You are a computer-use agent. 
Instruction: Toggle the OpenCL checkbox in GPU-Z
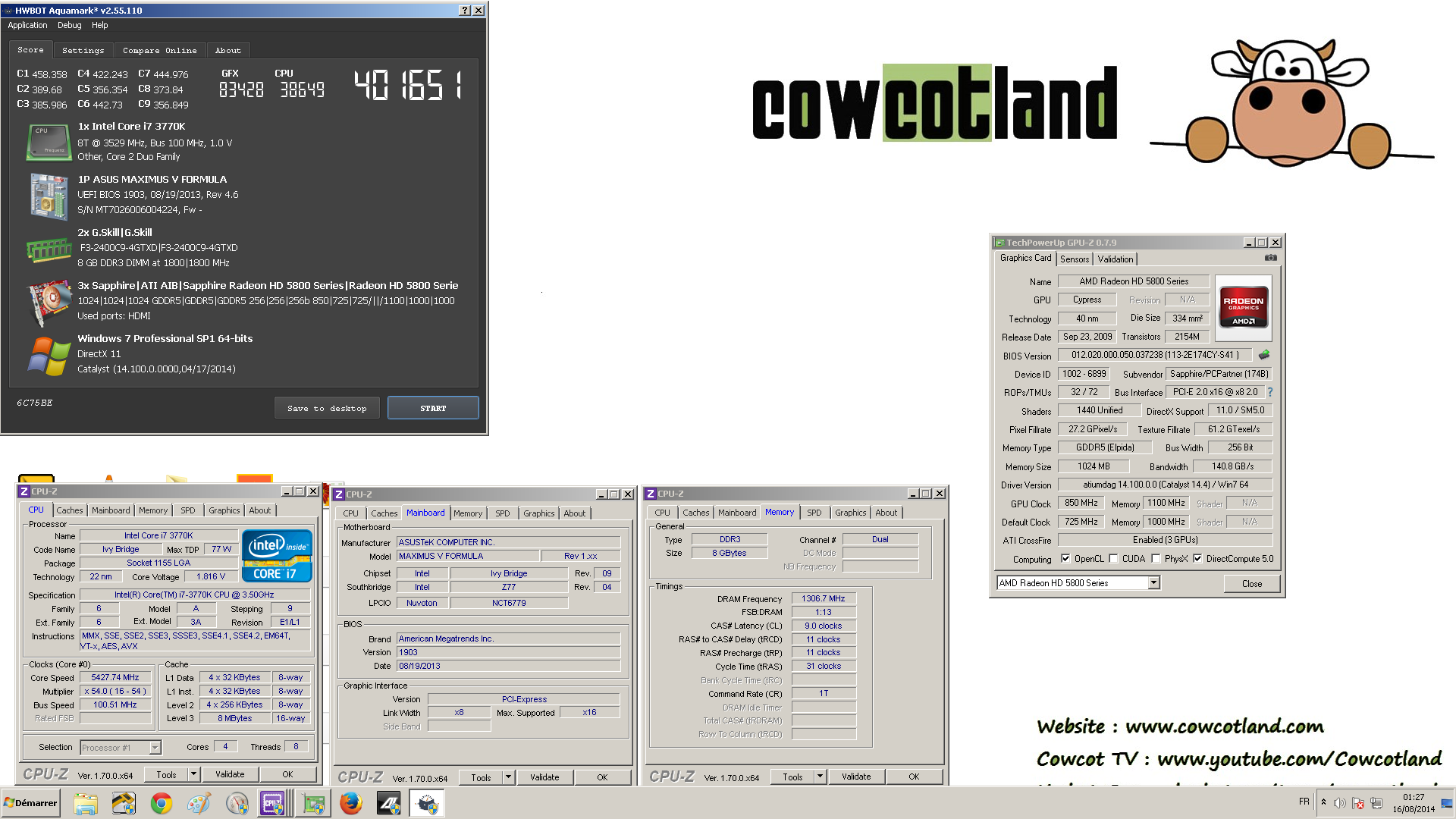coord(1065,559)
